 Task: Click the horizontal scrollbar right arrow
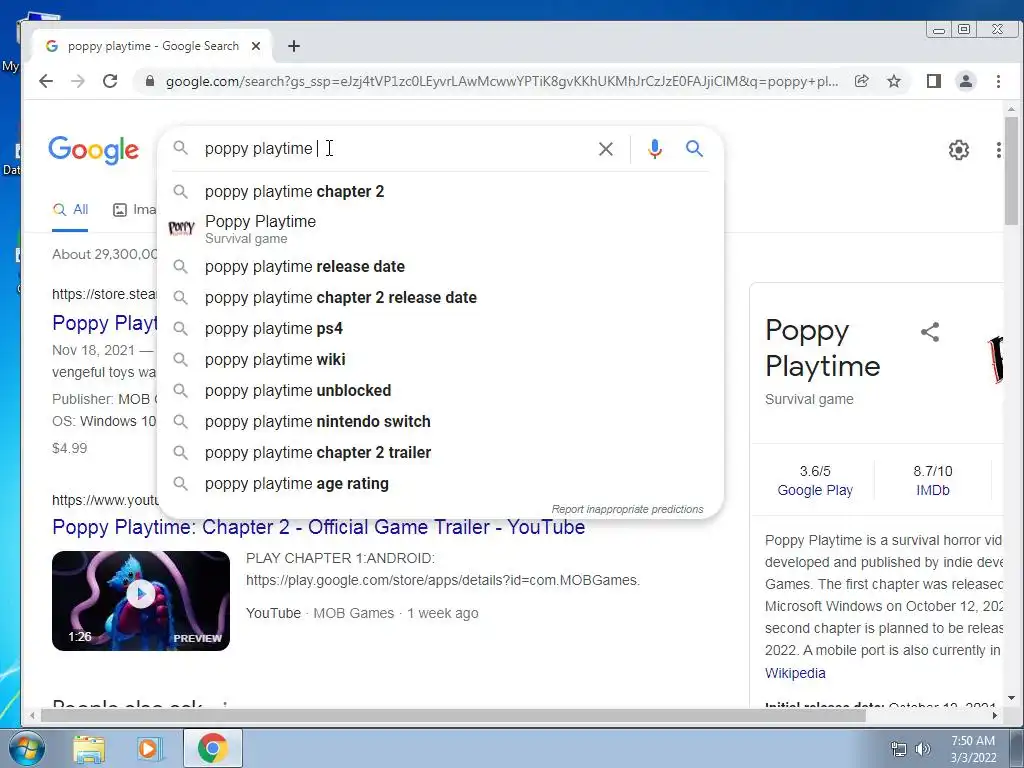[995, 715]
